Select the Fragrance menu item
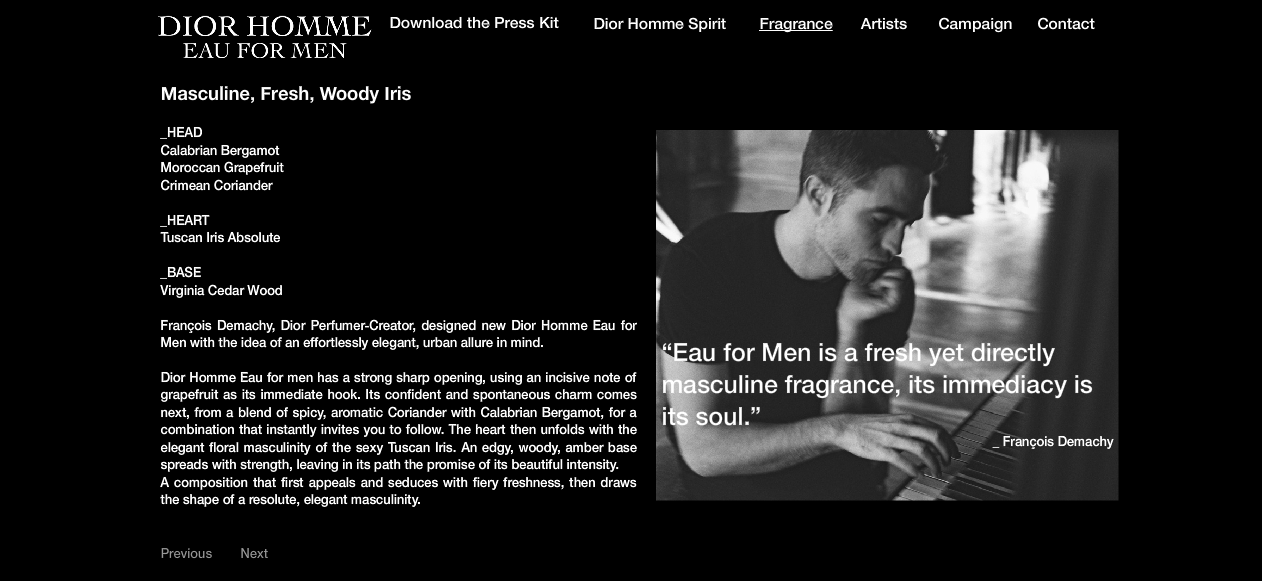 coord(796,24)
